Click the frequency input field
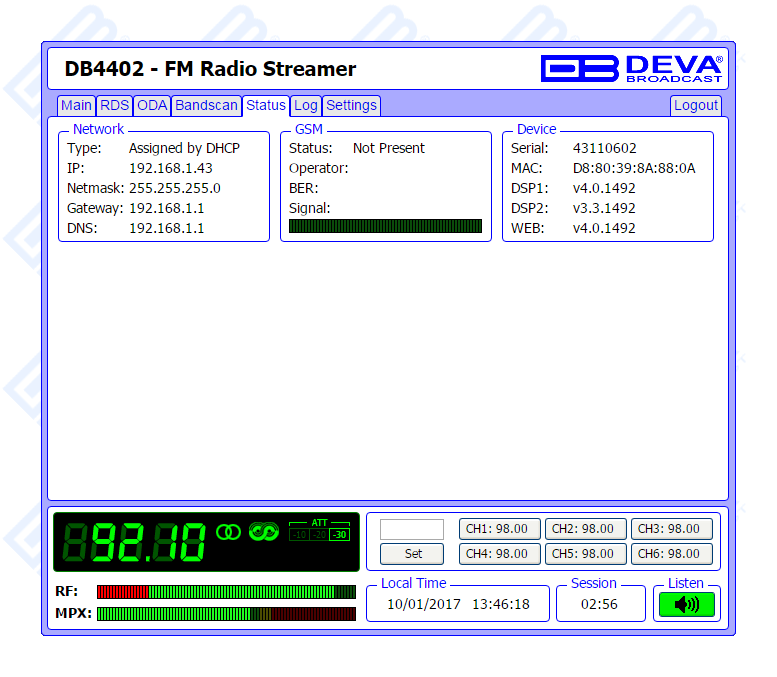777x677 pixels. (412, 530)
